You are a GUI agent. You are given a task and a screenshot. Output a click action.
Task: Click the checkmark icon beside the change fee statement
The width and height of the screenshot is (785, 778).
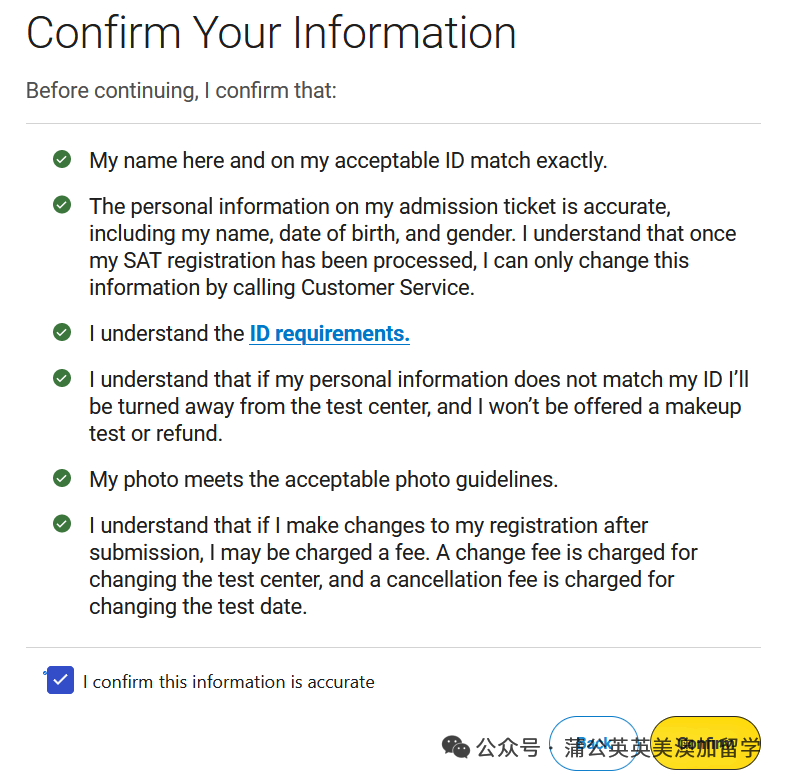tap(62, 524)
